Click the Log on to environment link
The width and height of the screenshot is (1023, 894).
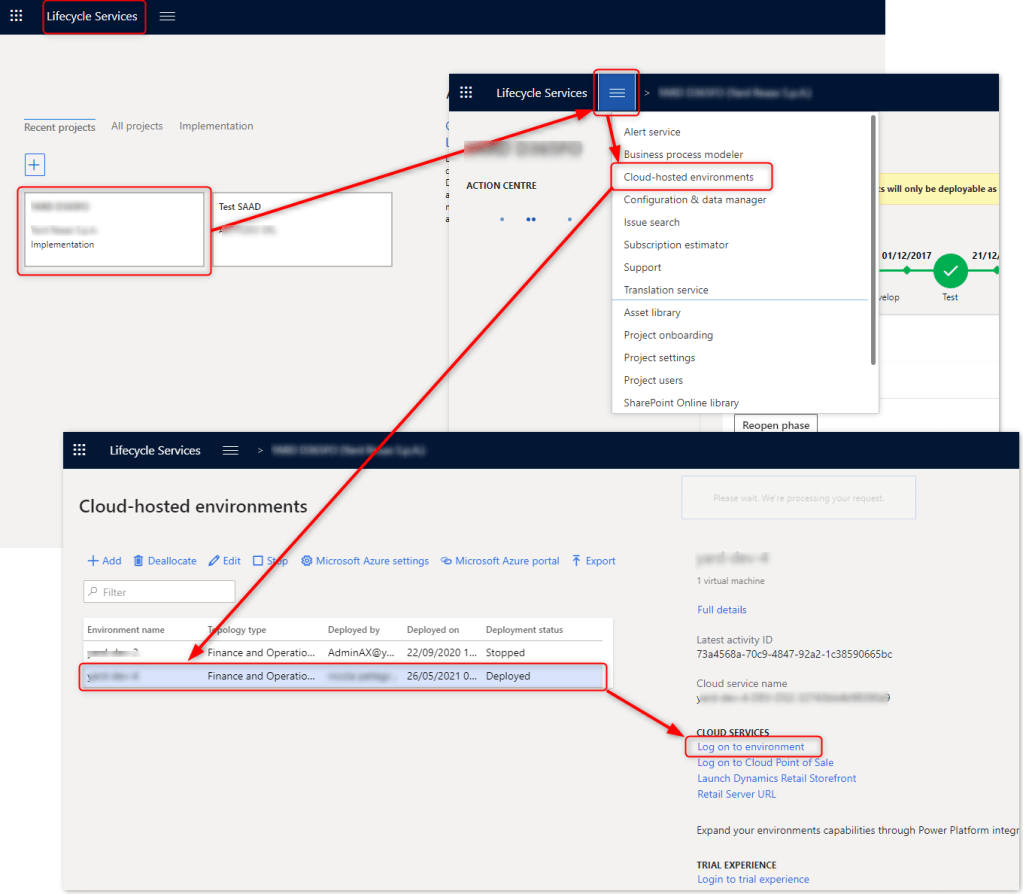tap(750, 747)
